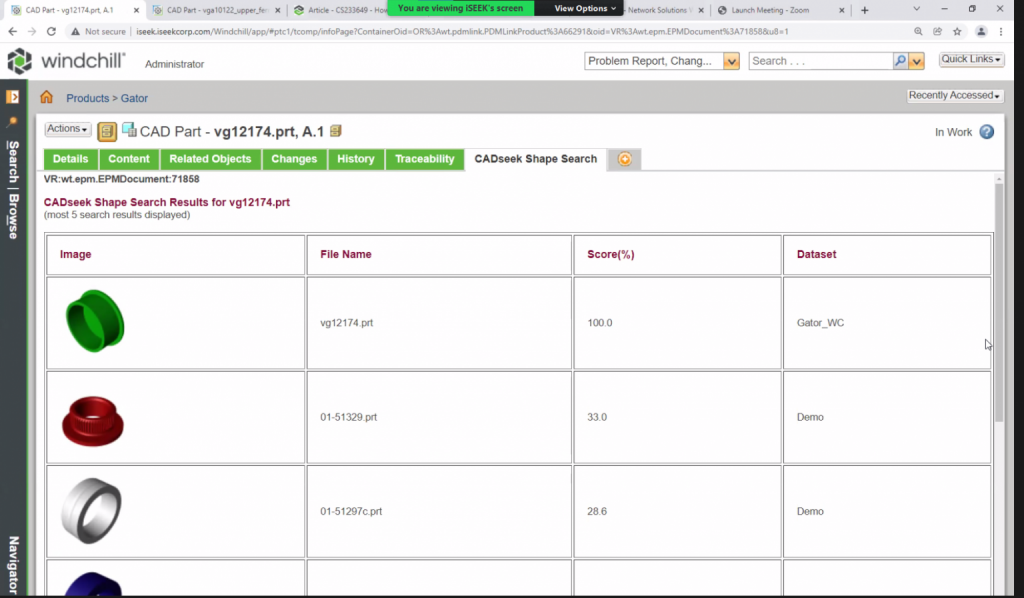Click the Products breadcrumb link
The height and width of the screenshot is (598, 1024).
click(x=87, y=98)
